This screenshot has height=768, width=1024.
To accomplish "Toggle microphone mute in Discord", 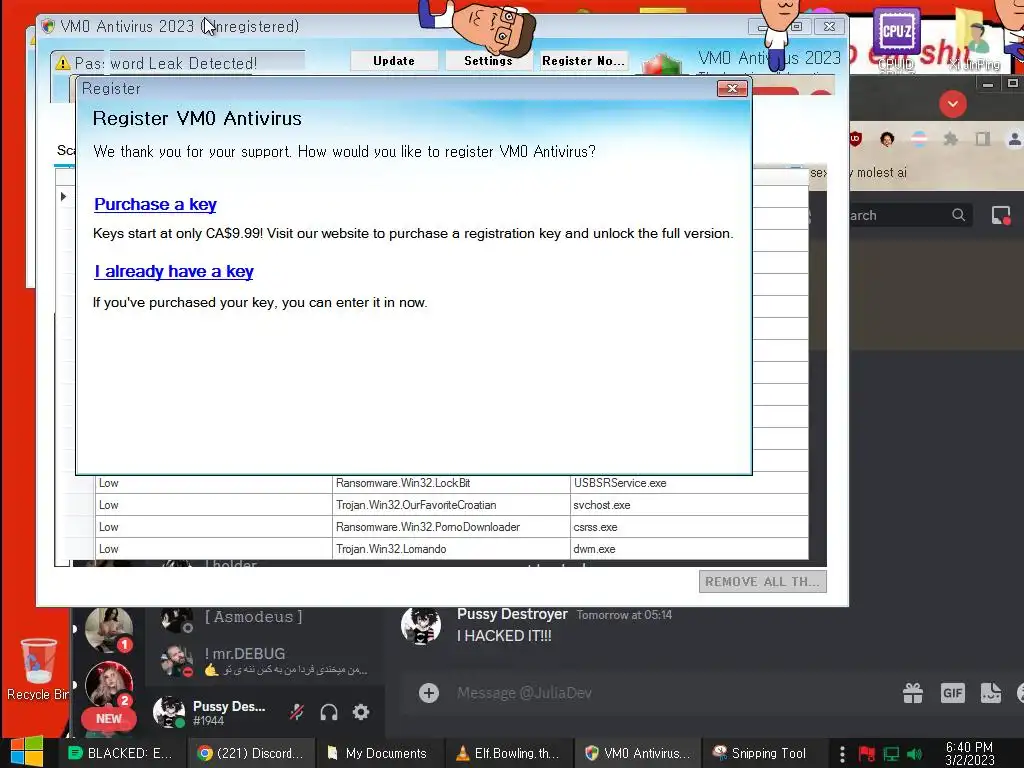I will point(296,712).
